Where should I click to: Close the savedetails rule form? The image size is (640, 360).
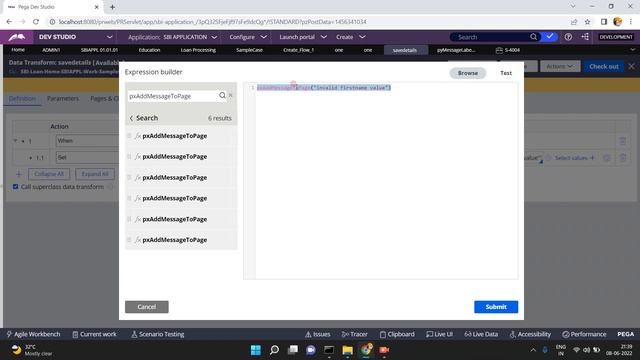point(631,66)
